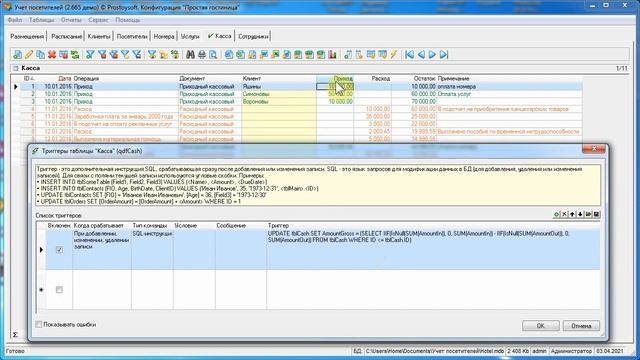Click the SQL-инструкция command type cell
This screenshot has height=360, width=640.
click(x=152, y=249)
